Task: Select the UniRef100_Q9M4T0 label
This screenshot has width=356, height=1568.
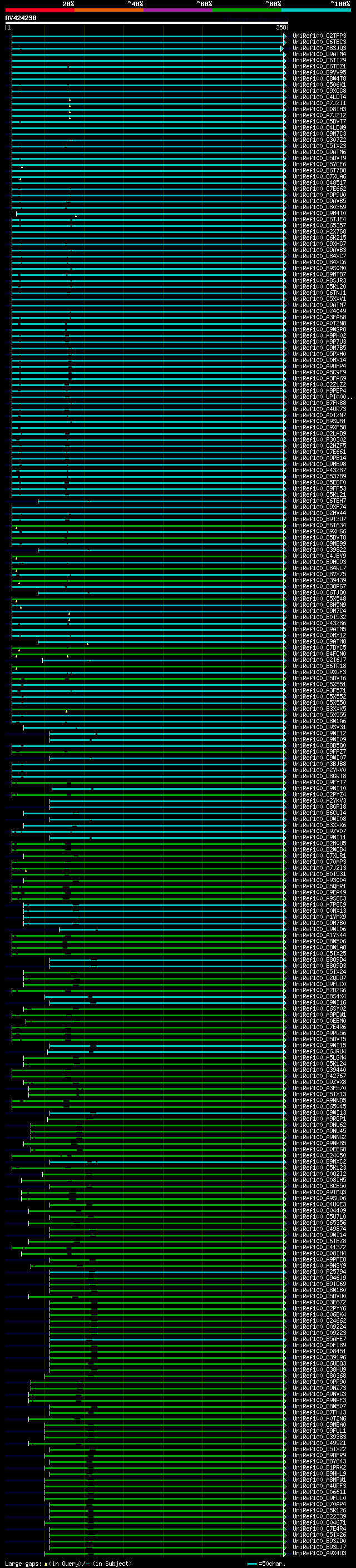Action: (x=319, y=213)
